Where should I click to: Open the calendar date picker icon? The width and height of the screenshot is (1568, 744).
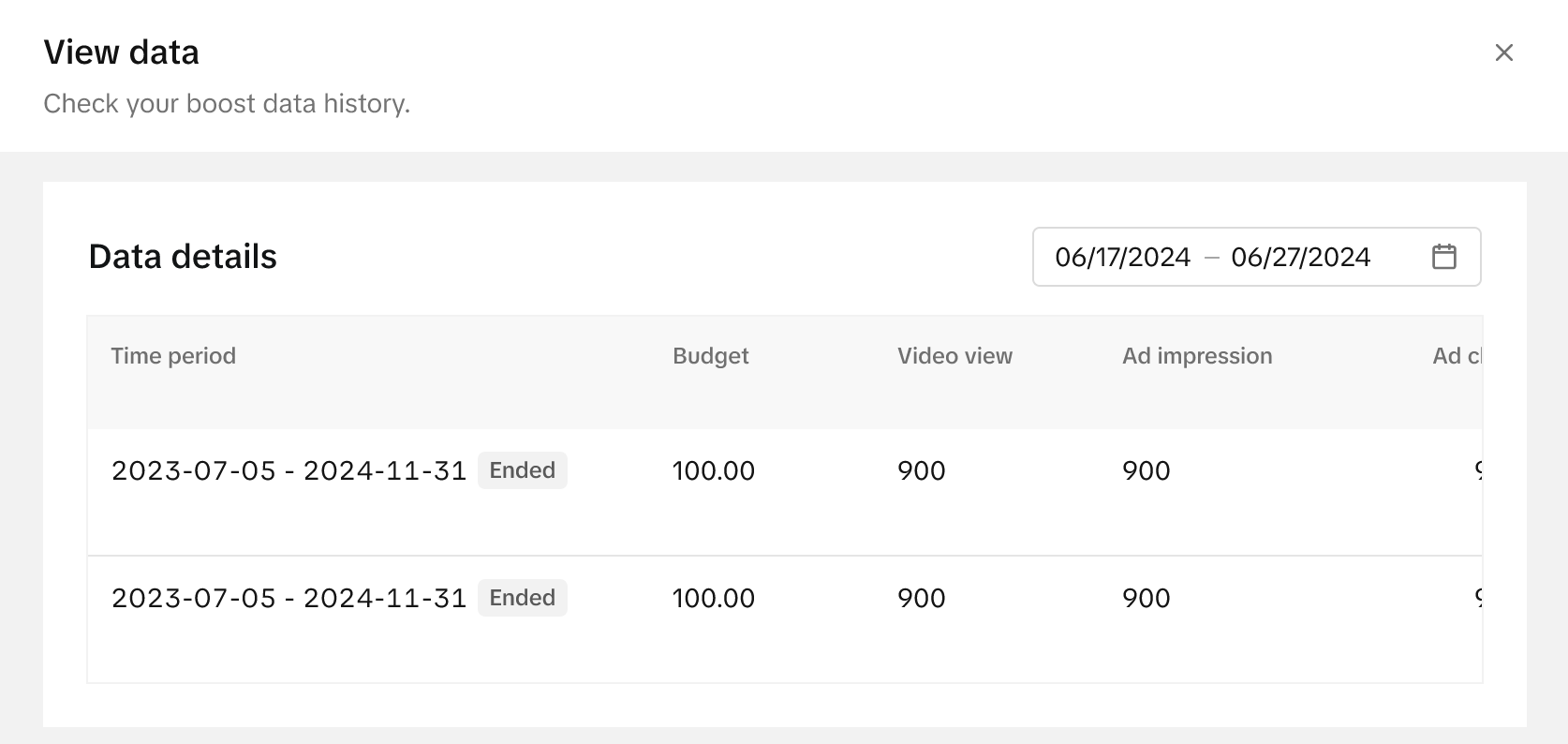(1443, 257)
